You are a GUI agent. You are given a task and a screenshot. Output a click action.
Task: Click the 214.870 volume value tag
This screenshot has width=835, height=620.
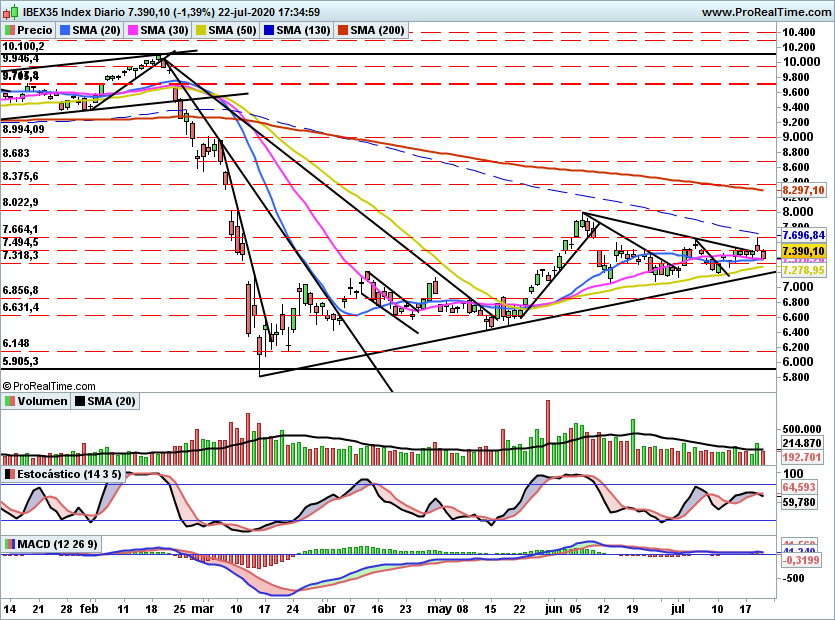pos(801,443)
